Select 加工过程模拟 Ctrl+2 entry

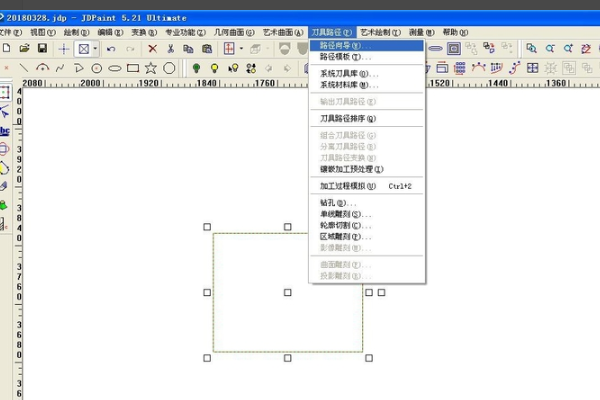coord(367,186)
